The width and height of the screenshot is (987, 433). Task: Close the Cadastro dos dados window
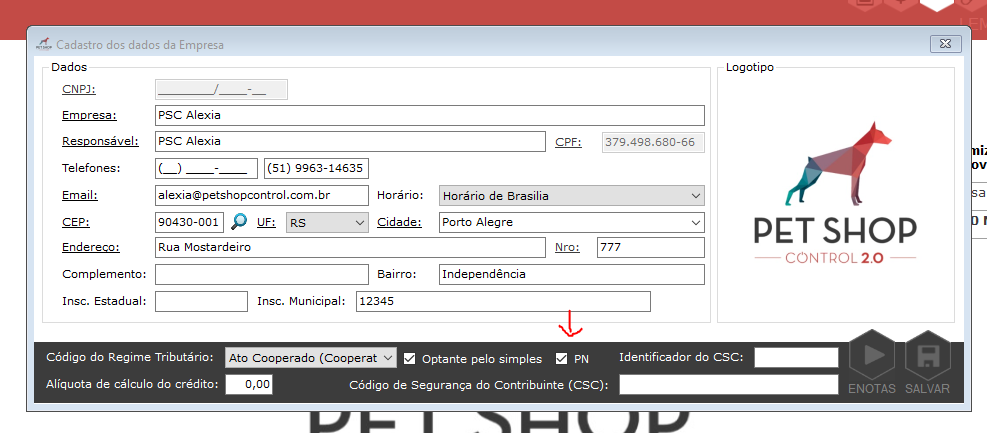point(945,44)
